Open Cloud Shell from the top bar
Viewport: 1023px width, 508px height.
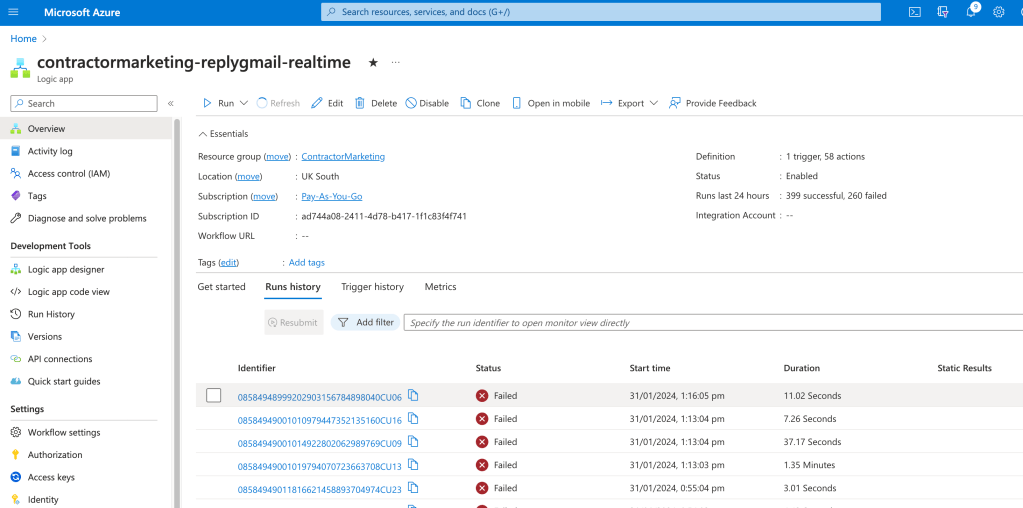click(x=915, y=12)
